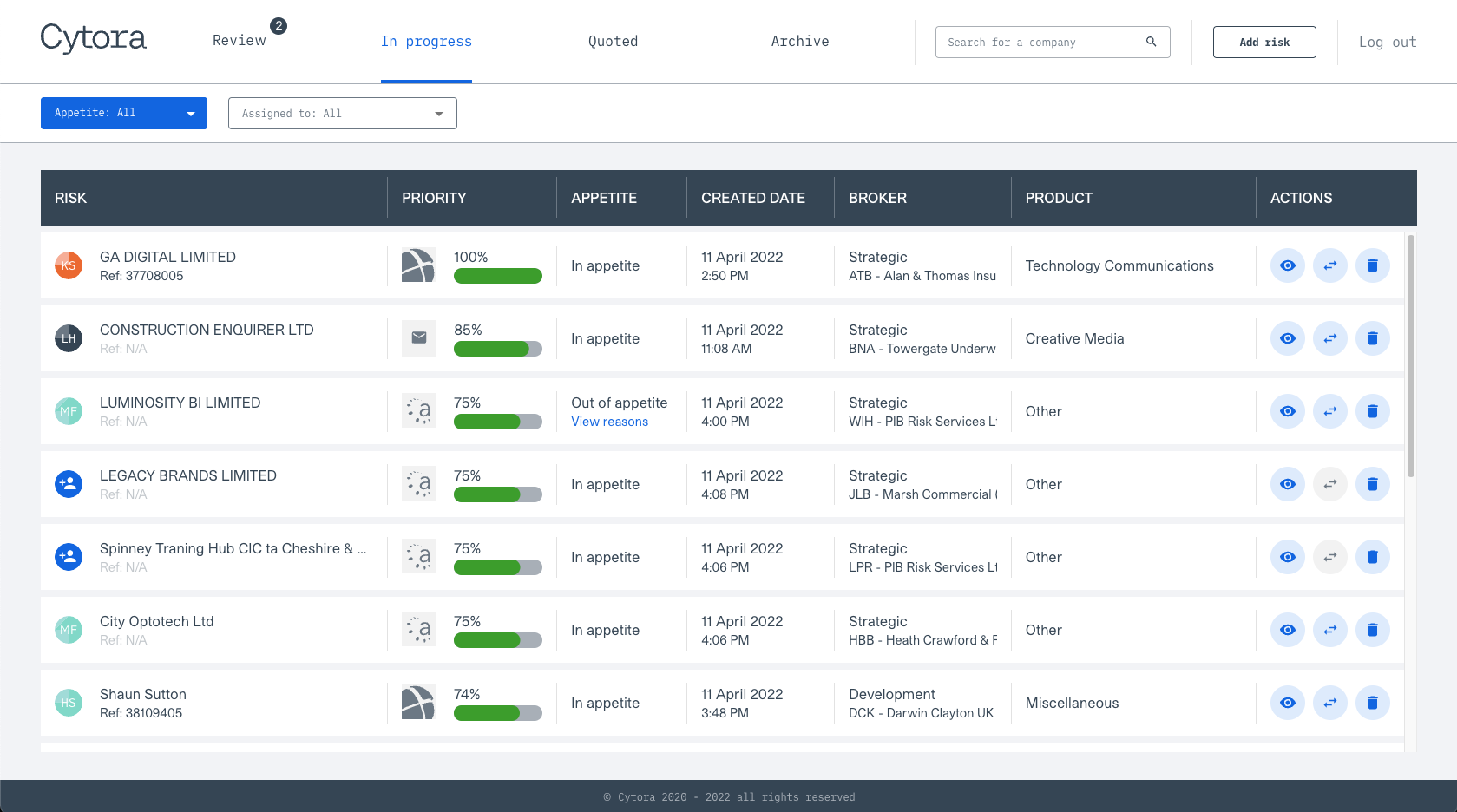Delete LEGACY BRANDS LIMITED risk

1373,484
